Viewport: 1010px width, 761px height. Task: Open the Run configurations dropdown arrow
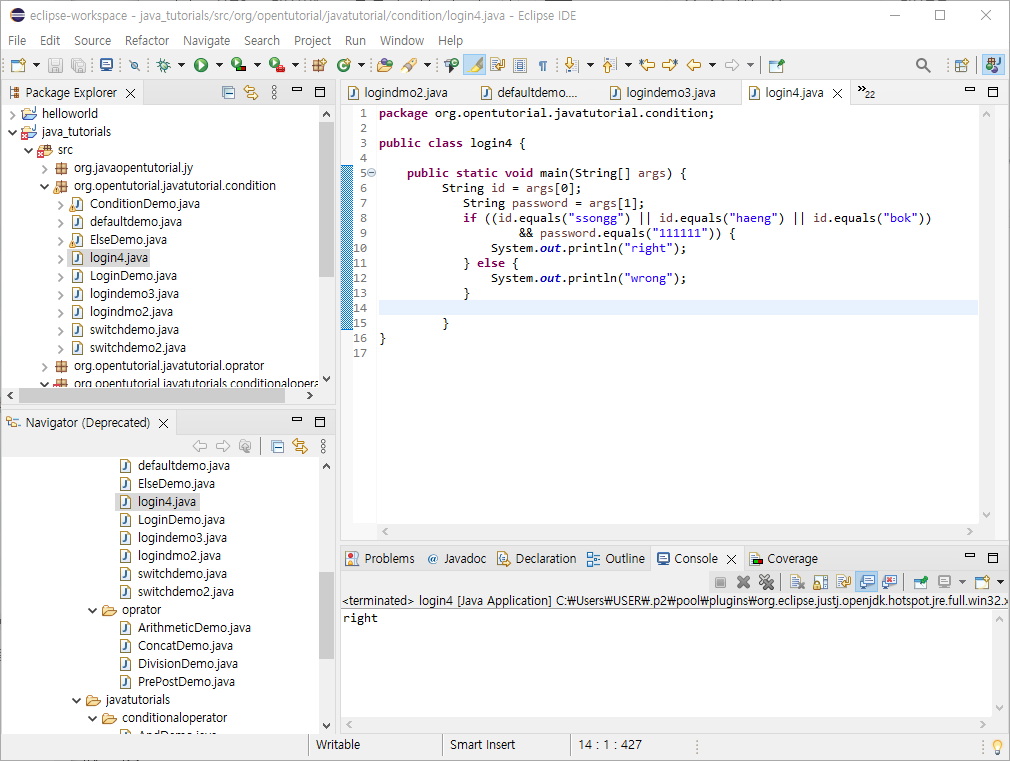click(219, 65)
